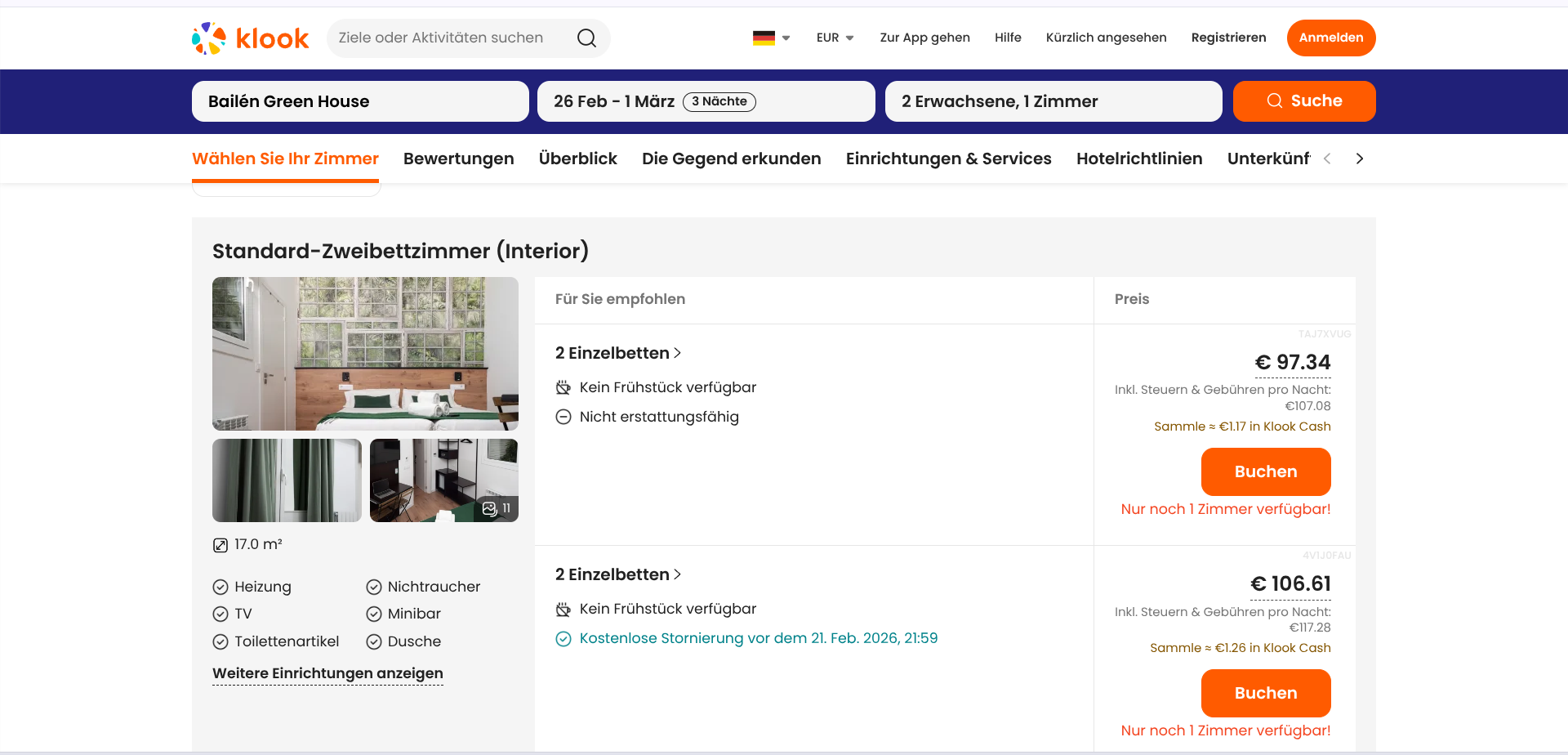Click the Klook logo icon
Image resolution: width=1568 pixels, height=755 pixels.
209,38
